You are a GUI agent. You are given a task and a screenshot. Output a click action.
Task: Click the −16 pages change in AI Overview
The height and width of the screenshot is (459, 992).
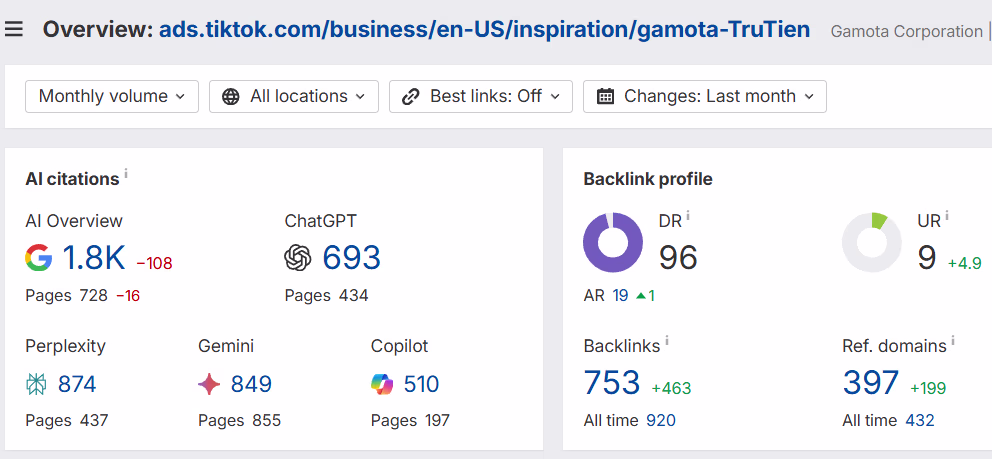click(x=128, y=295)
